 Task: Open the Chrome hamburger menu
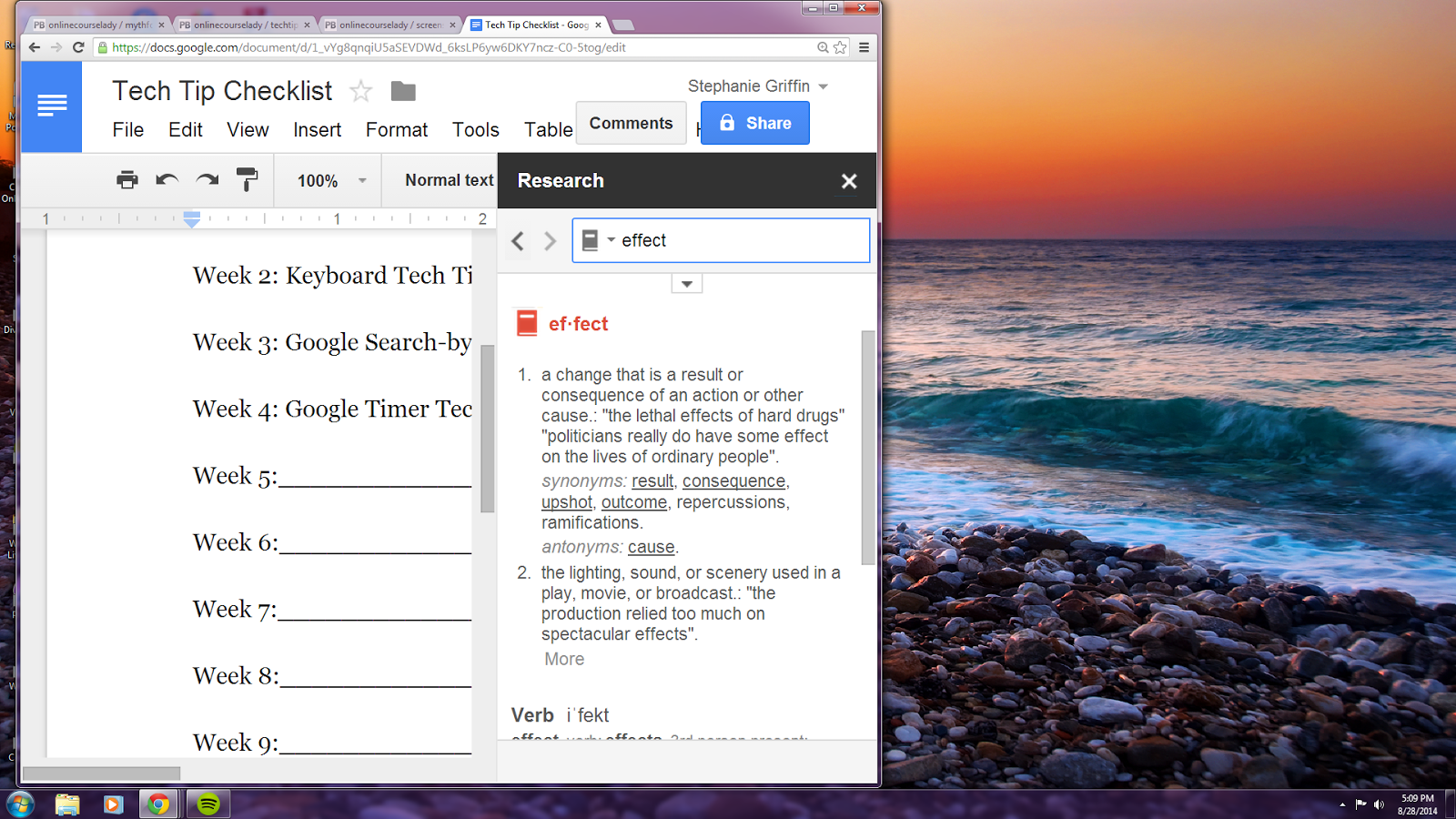[864, 47]
